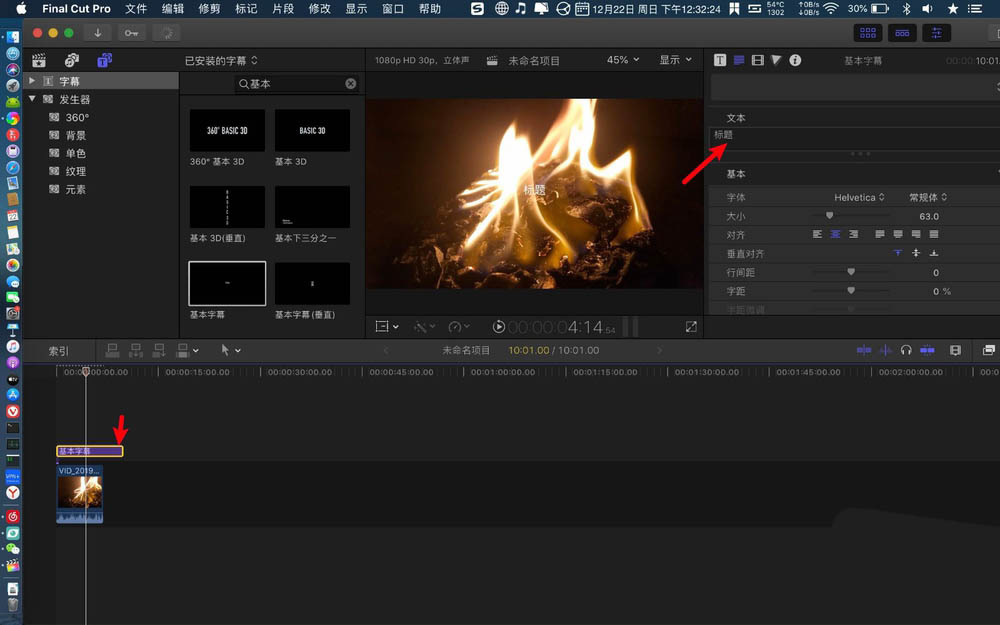Image resolution: width=1000 pixels, height=625 pixels.
Task: Open the 显示 view options dropdown
Action: [x=675, y=60]
